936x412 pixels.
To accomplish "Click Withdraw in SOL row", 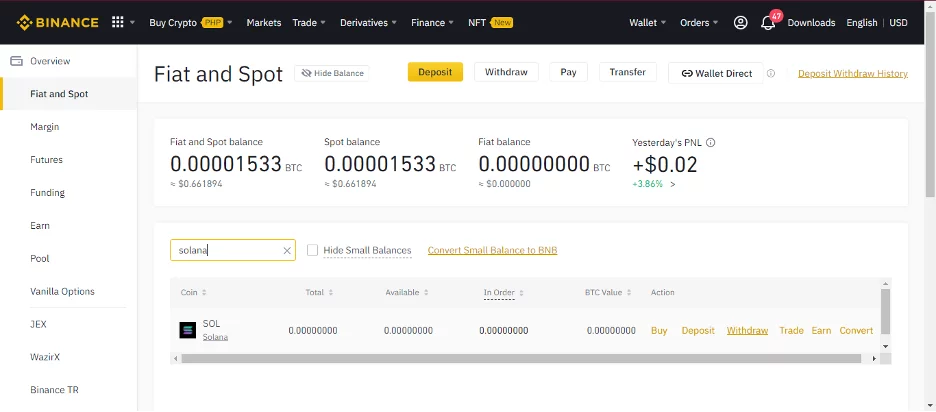I will coord(747,330).
